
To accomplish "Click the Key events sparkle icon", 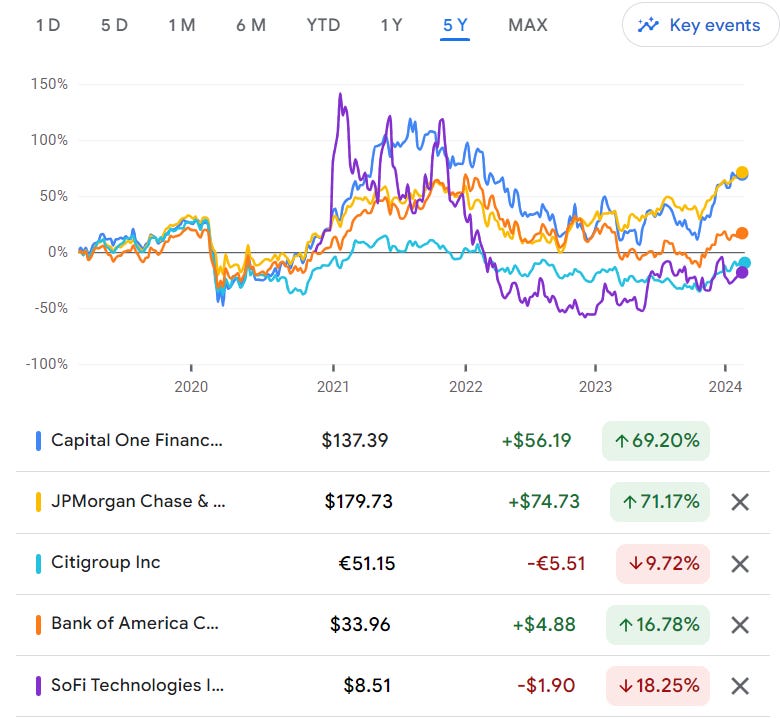I will point(648,25).
